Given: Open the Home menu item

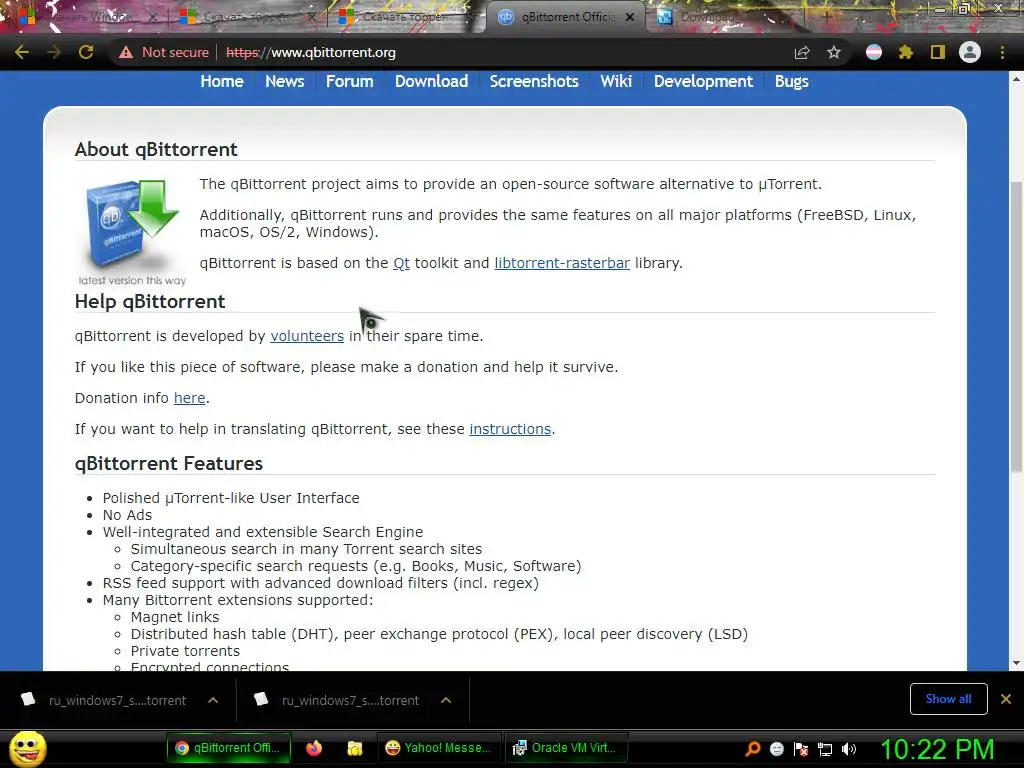Looking at the screenshot, I should pyautogui.click(x=222, y=81).
